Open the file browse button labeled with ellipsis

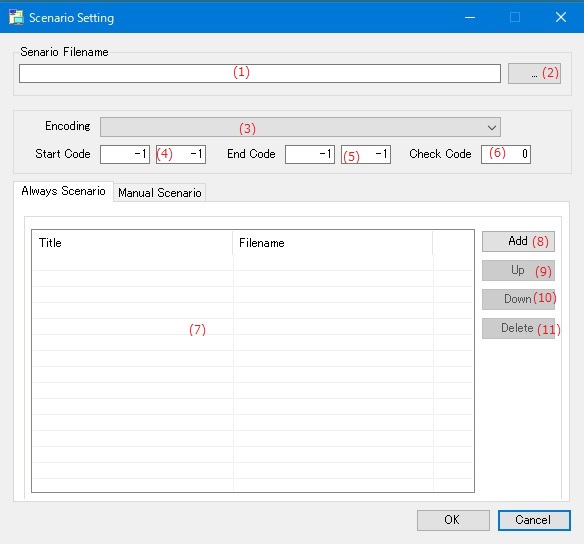click(534, 73)
